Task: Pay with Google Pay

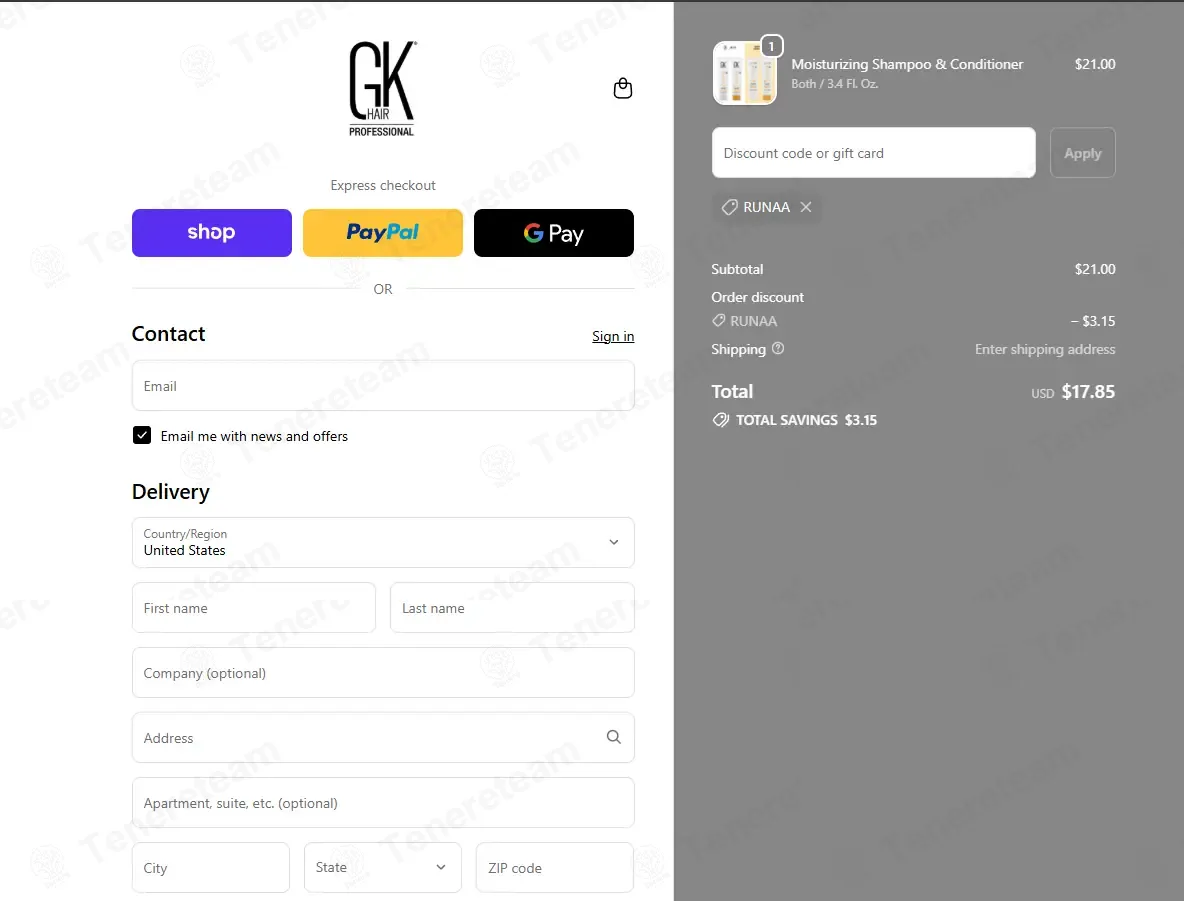Action: [x=553, y=233]
